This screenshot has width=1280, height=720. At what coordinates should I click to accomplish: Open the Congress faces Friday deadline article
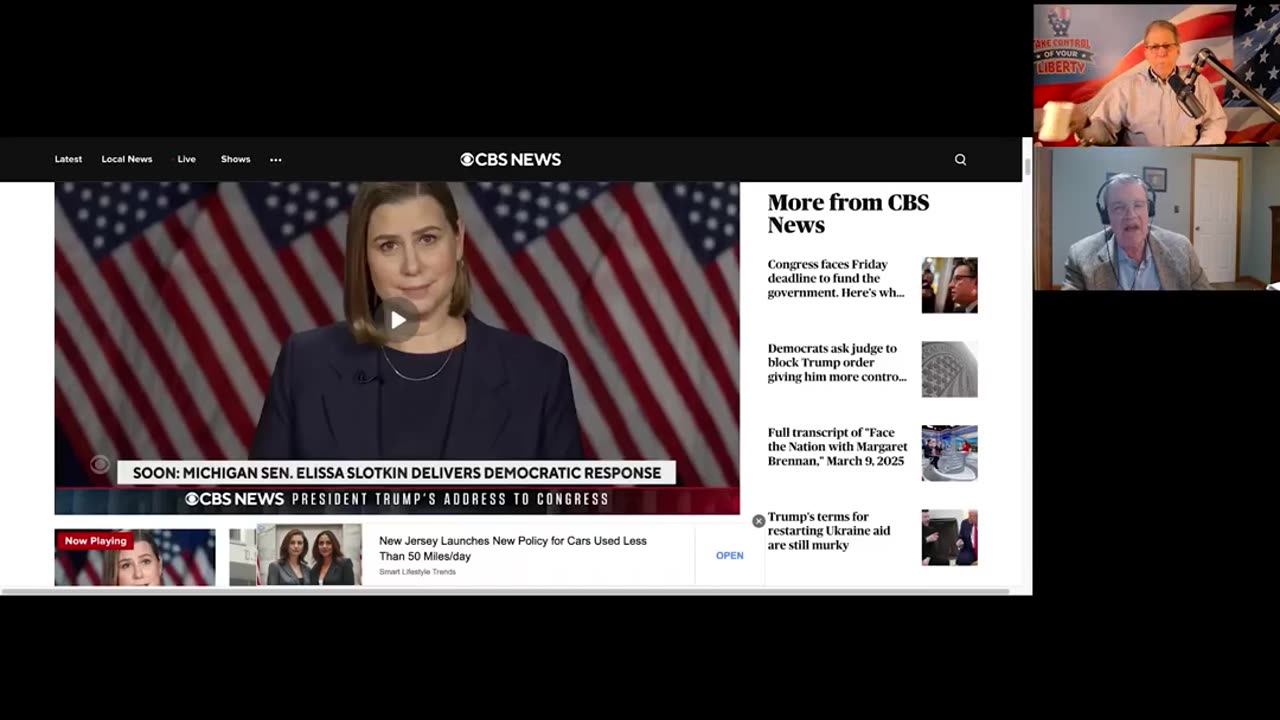coord(837,279)
